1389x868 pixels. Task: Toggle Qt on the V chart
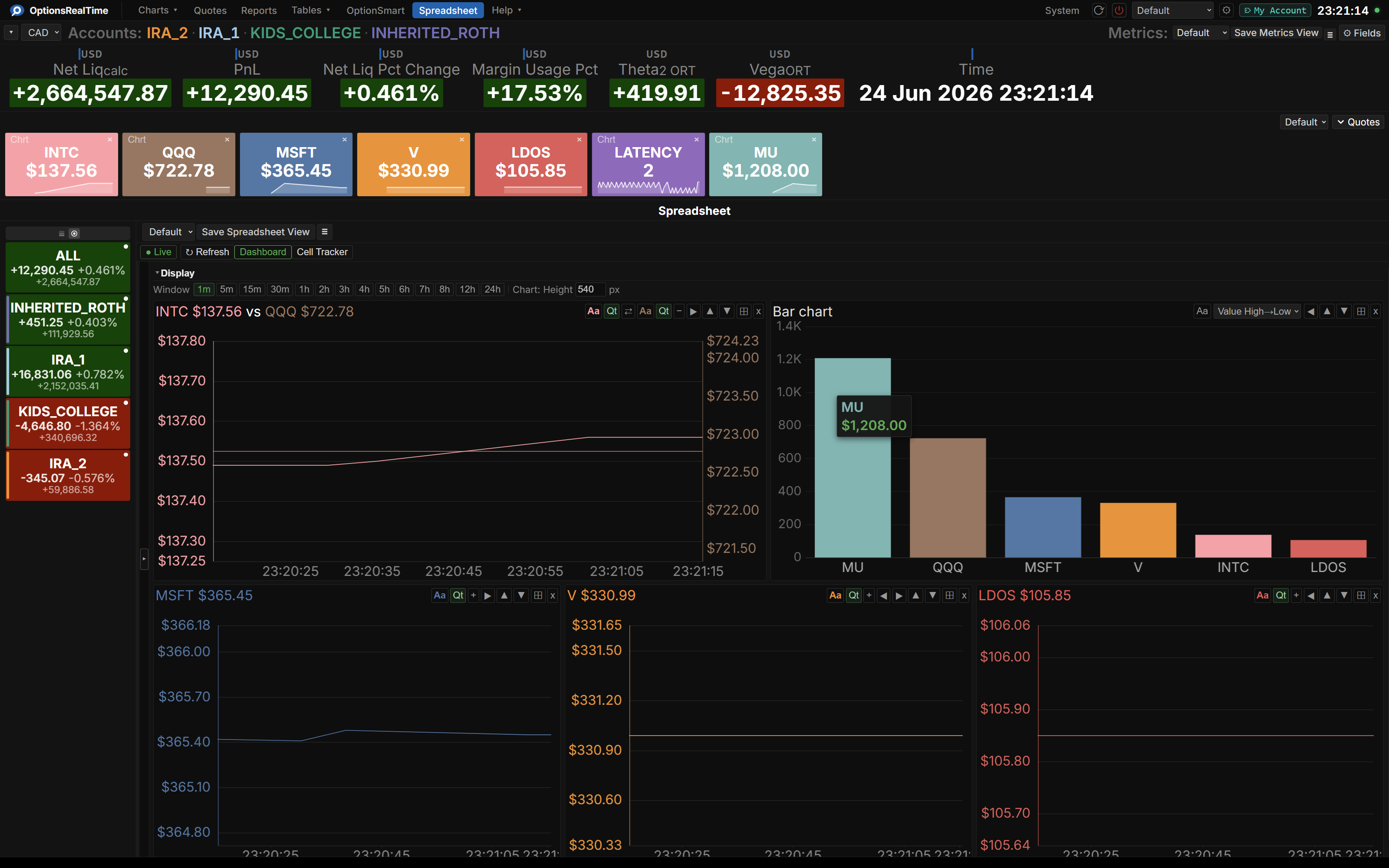853,595
